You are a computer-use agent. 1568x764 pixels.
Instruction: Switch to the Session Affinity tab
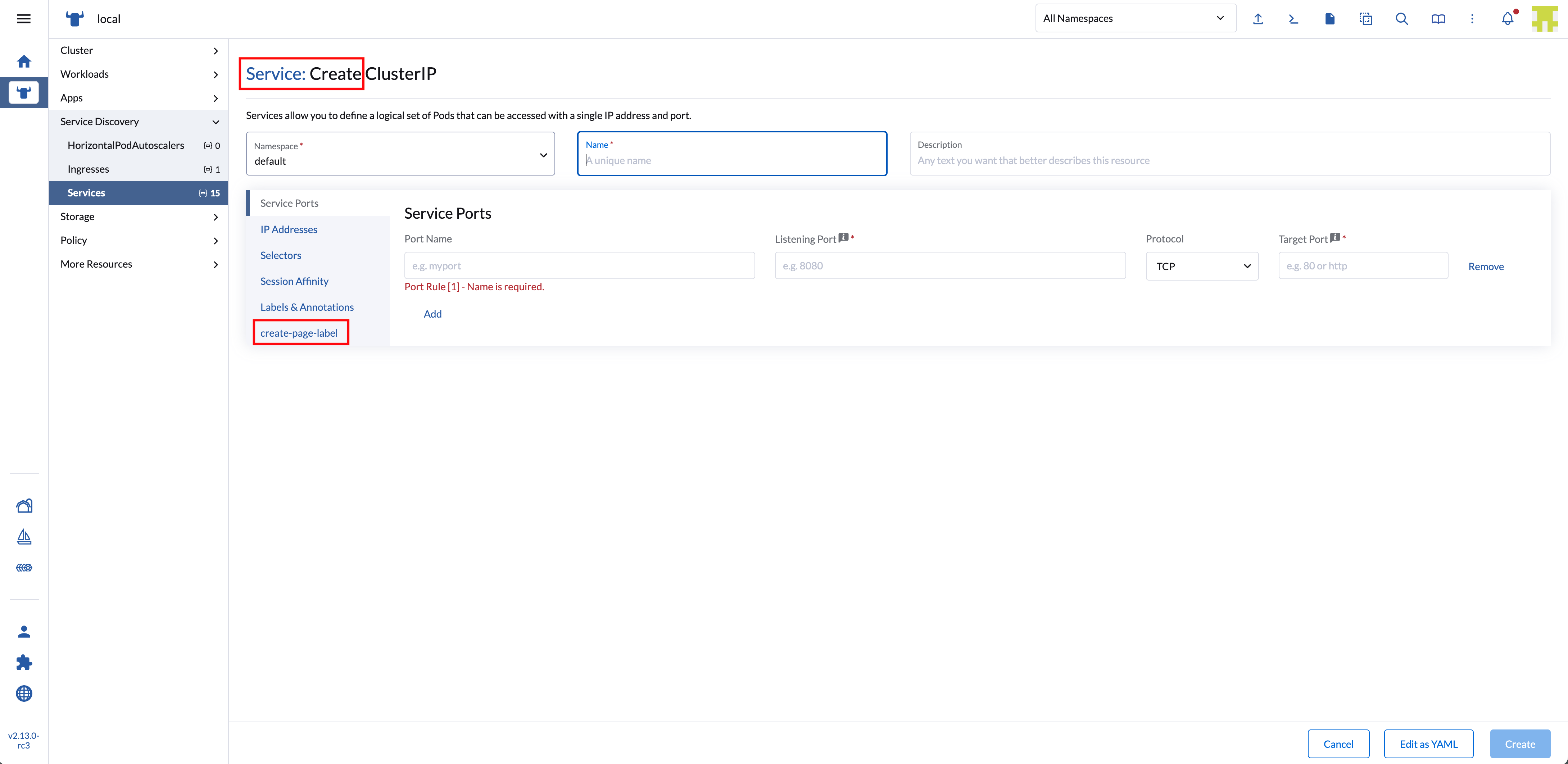click(294, 281)
